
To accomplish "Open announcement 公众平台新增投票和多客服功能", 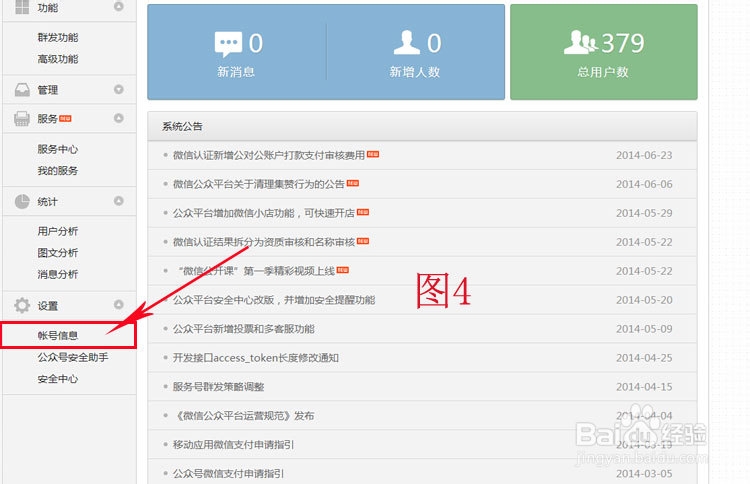I will point(243,329).
